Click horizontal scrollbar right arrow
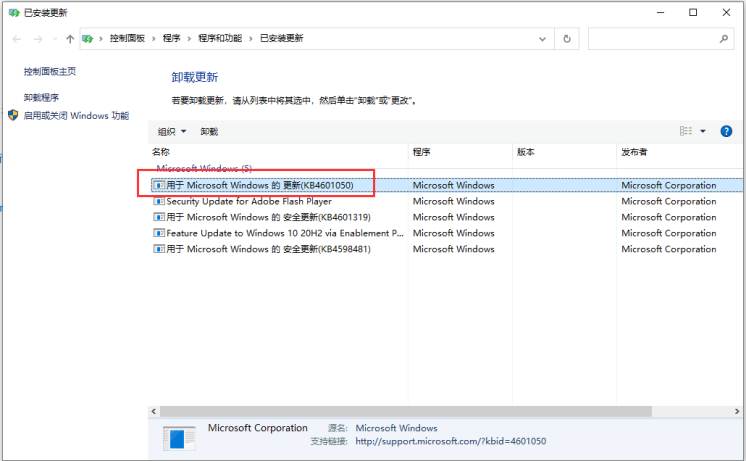746x461 pixels. point(737,411)
